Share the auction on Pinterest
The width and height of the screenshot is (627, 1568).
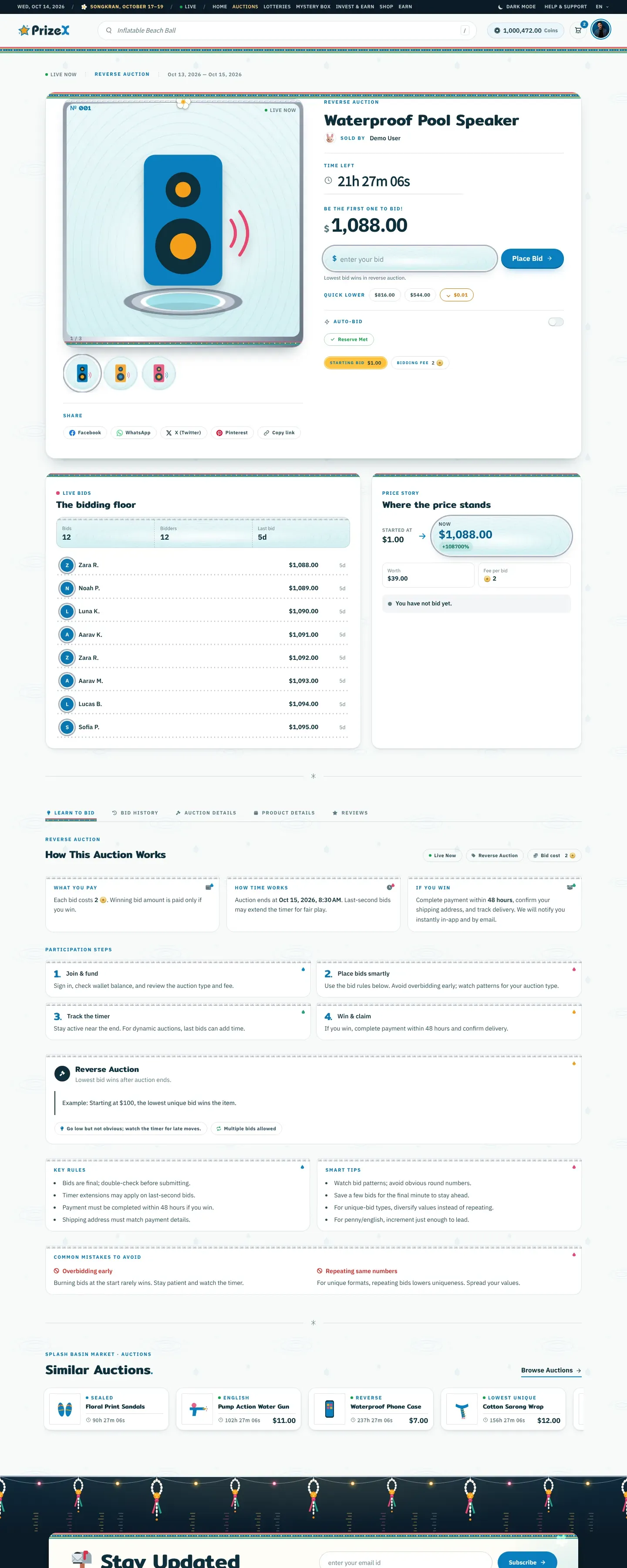pos(232,433)
